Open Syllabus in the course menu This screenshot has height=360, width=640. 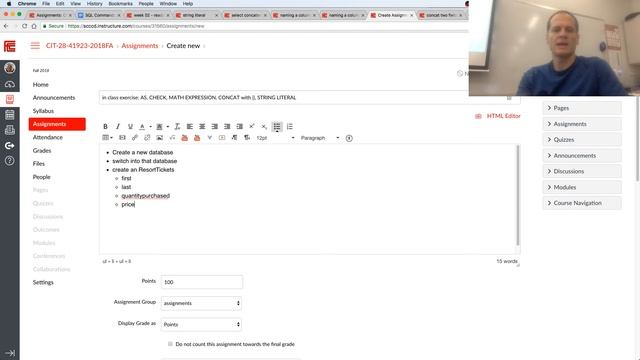point(43,111)
